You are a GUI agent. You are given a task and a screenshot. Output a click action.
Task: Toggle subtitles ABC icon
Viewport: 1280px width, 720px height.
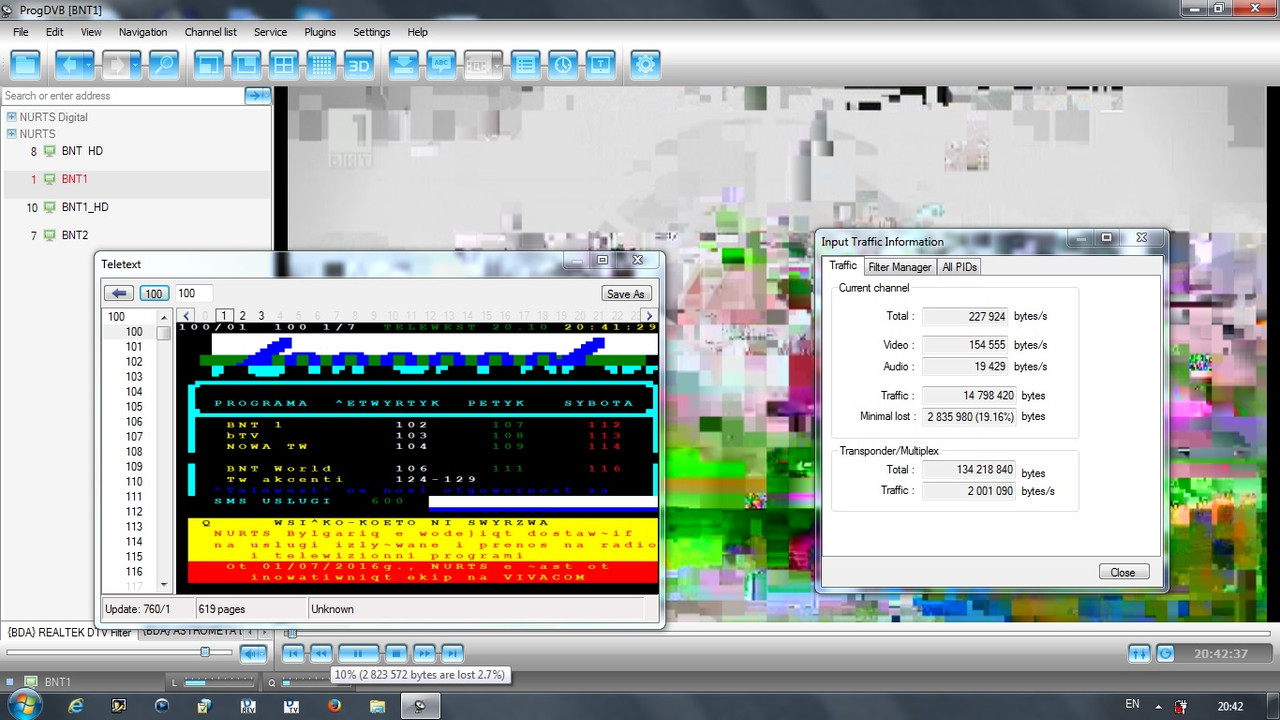pyautogui.click(x=441, y=65)
